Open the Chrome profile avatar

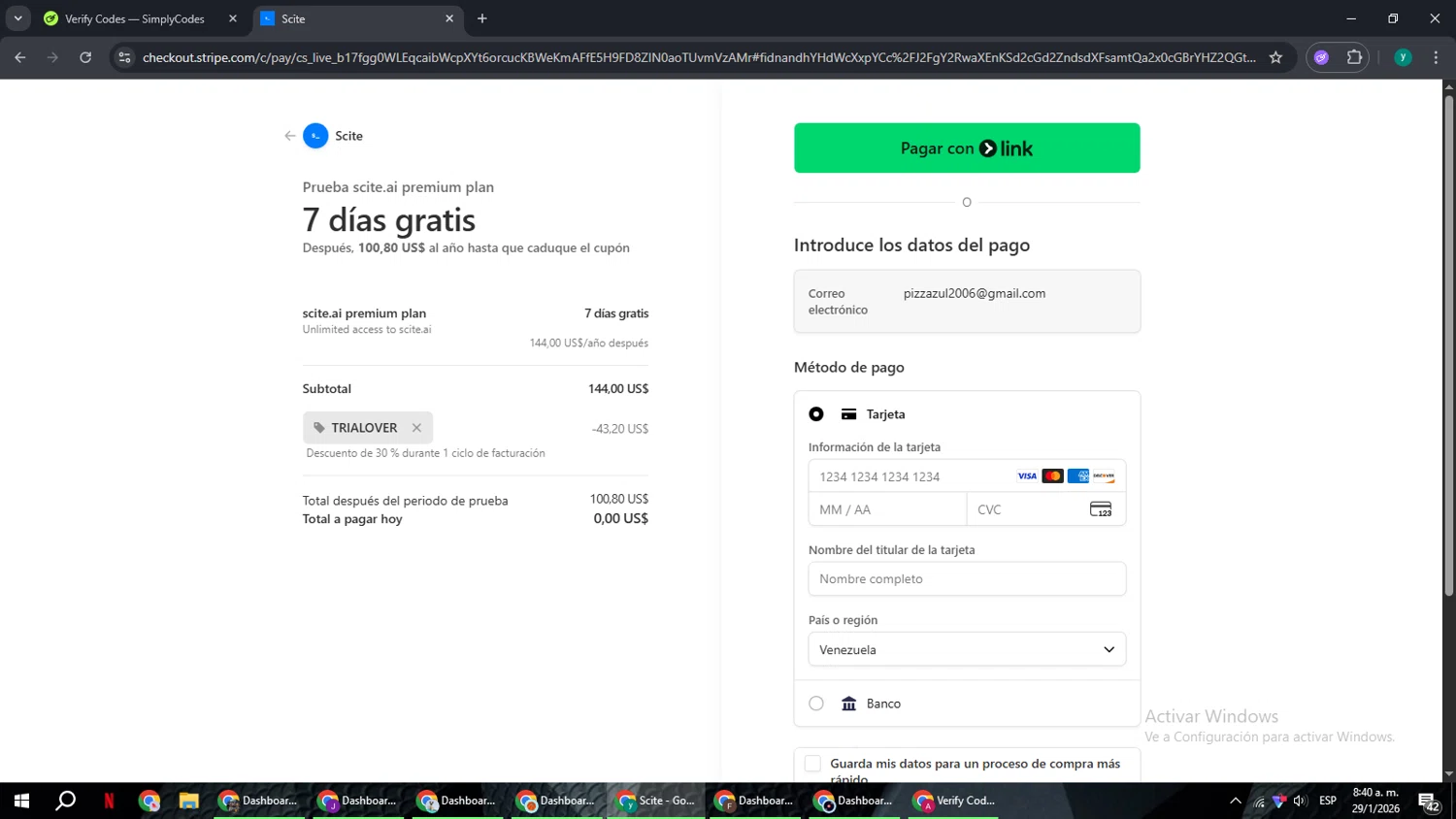[1403, 57]
